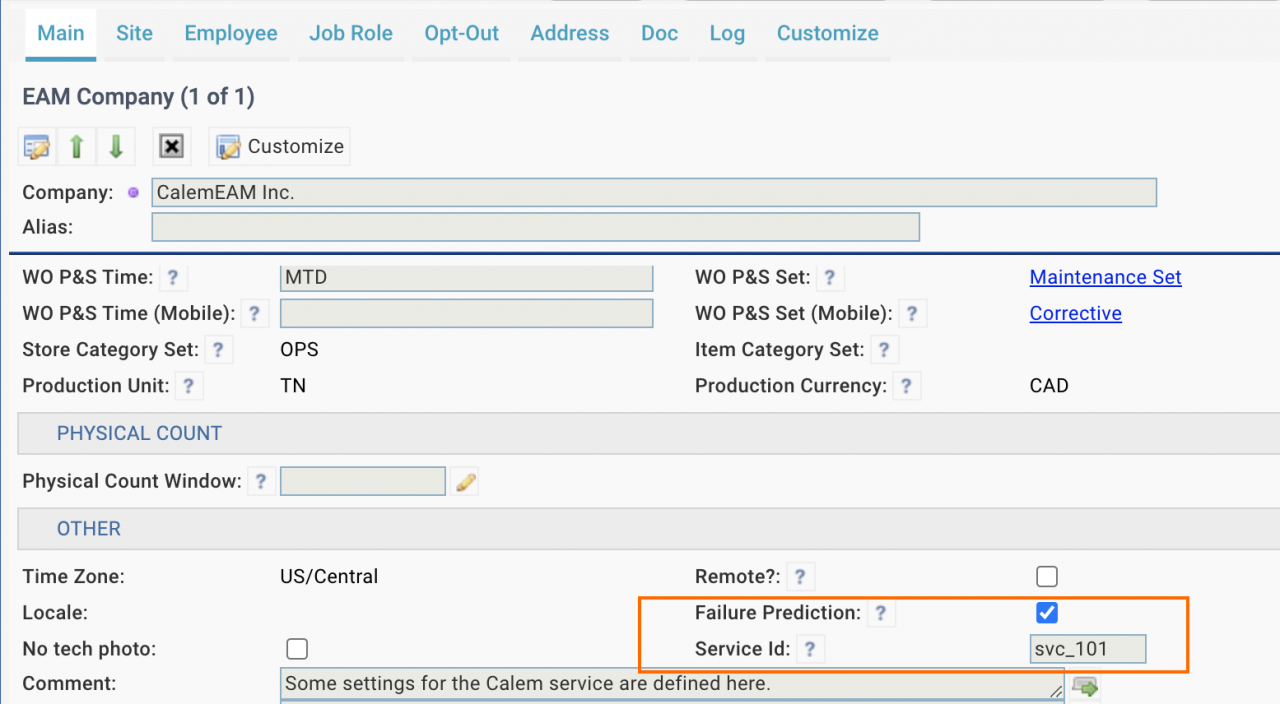Open the Maintenance Set link
Image resolution: width=1280 pixels, height=704 pixels.
(x=1105, y=278)
